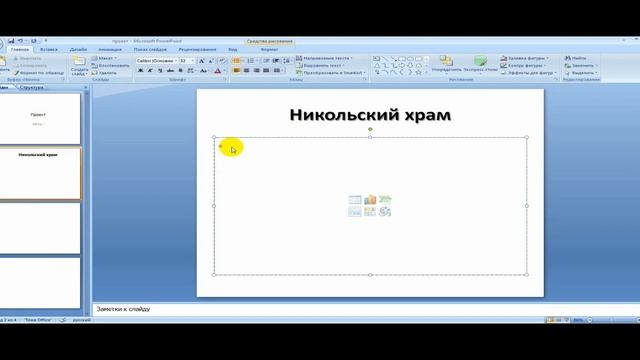640x360 pixels.
Task: Insert clip art via placeholder icon
Action: 370,211
